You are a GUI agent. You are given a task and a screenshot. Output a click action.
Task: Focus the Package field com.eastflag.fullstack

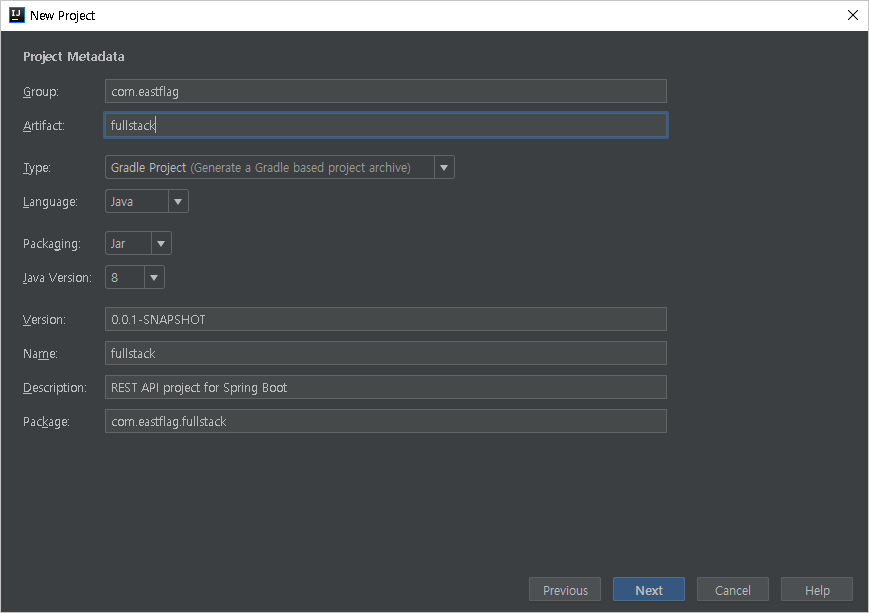click(386, 421)
